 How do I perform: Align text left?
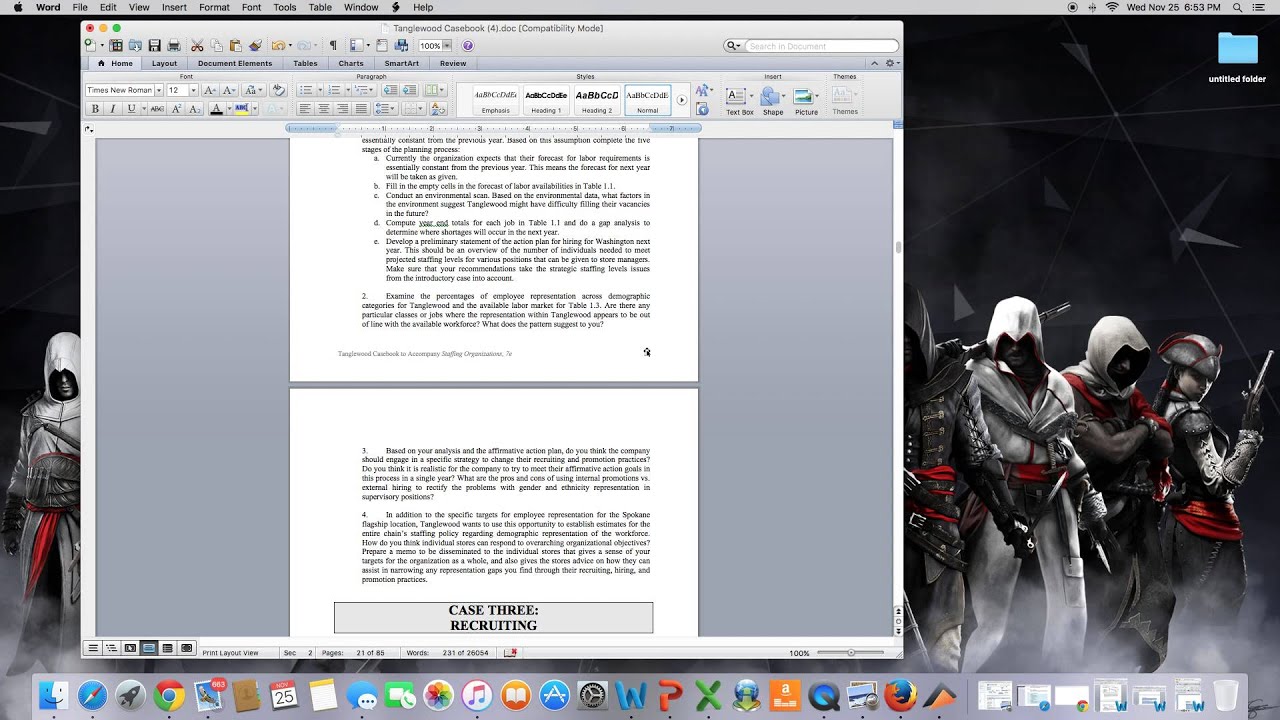(305, 108)
